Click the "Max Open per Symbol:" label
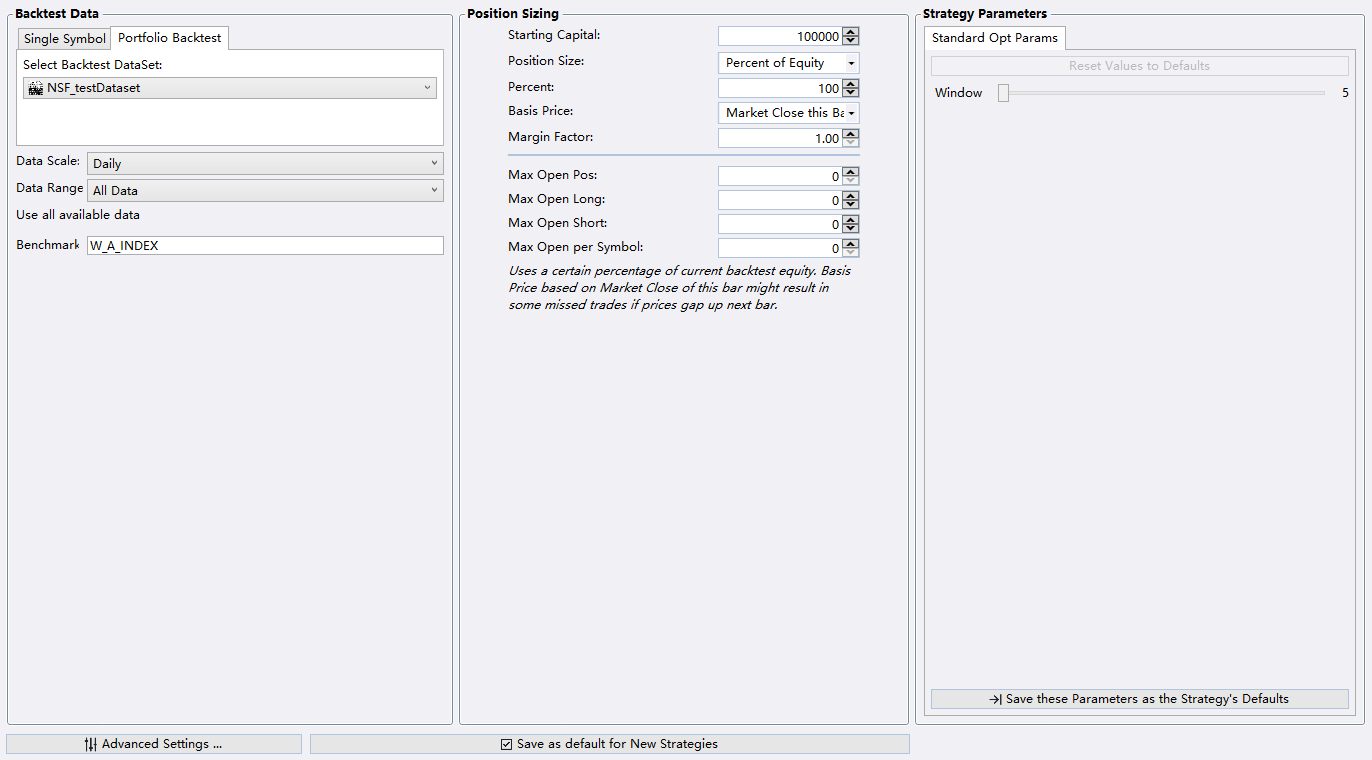Screen dimensions: 1372x760 575,247
